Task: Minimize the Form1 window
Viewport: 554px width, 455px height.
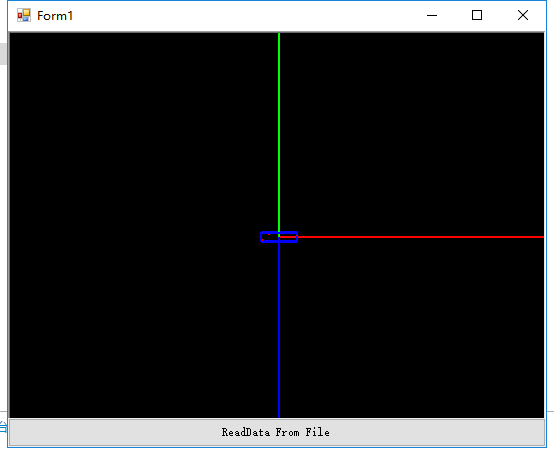Action: (432, 16)
